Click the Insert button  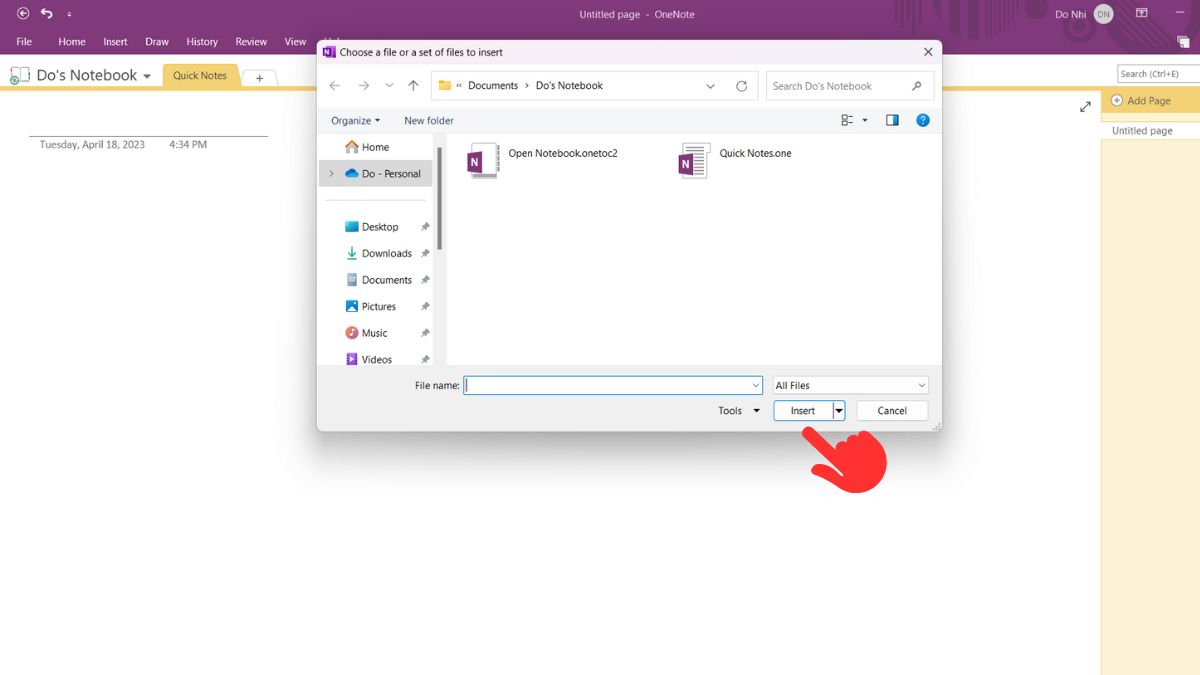(803, 411)
